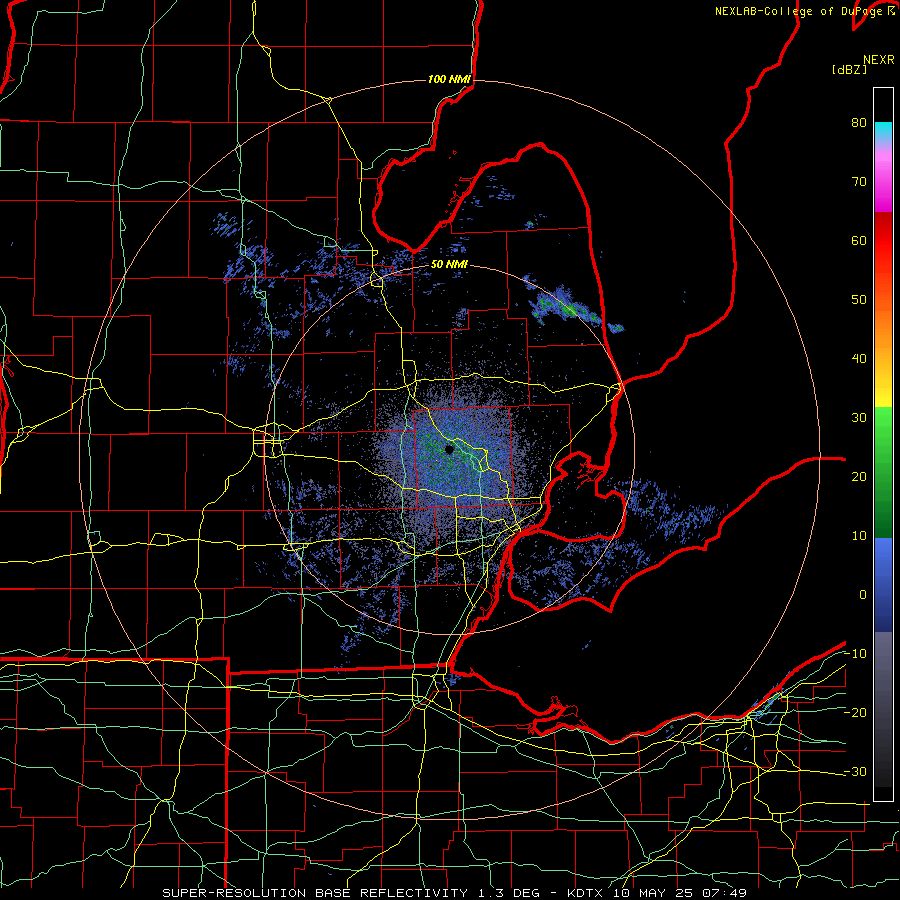Viewport: 900px width, 900px height.
Task: Click the dBZ units label above the scale
Action: coord(849,70)
